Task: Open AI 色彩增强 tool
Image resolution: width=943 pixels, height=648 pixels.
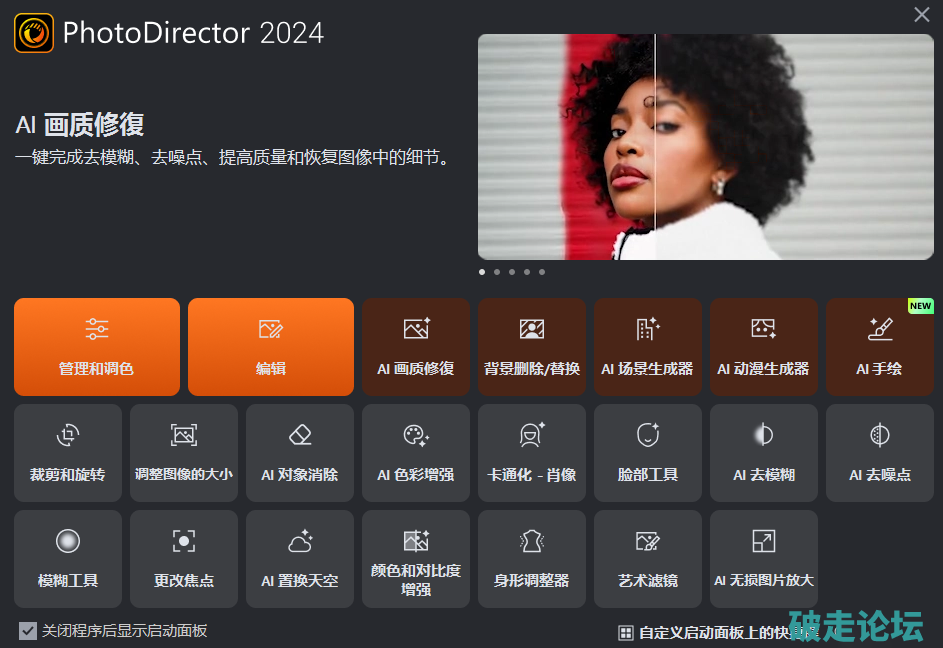Action: [x=416, y=452]
